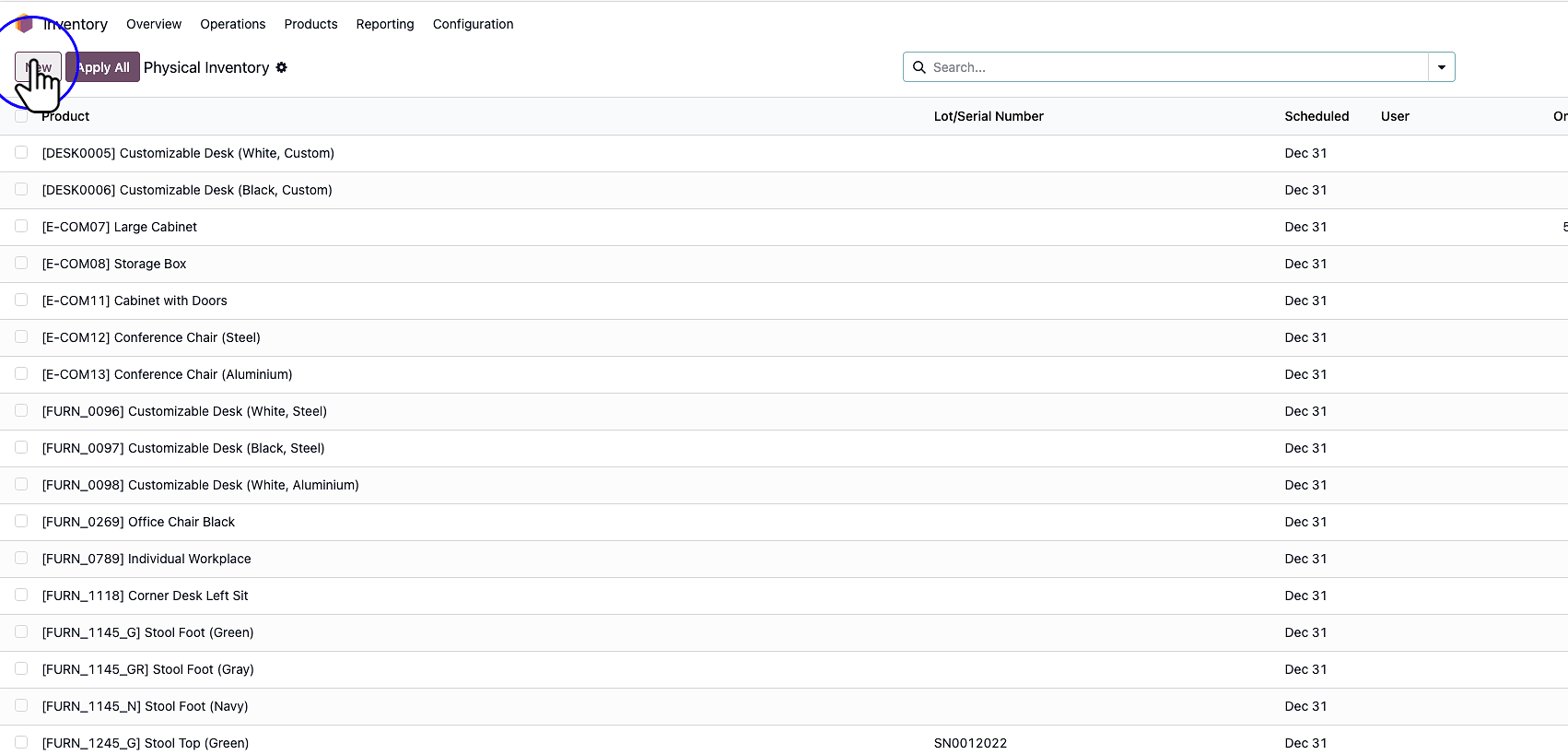1568x755 pixels.
Task: Select the Corner Desk Left Sit checkbox
Action: [x=21, y=596]
